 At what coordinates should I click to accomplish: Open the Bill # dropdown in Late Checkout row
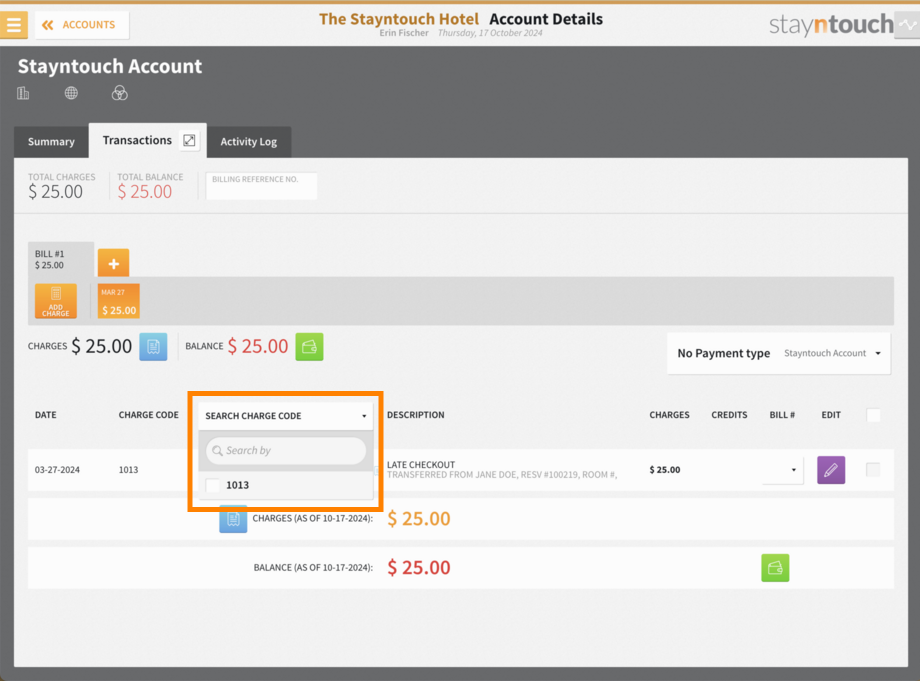[x=782, y=470]
